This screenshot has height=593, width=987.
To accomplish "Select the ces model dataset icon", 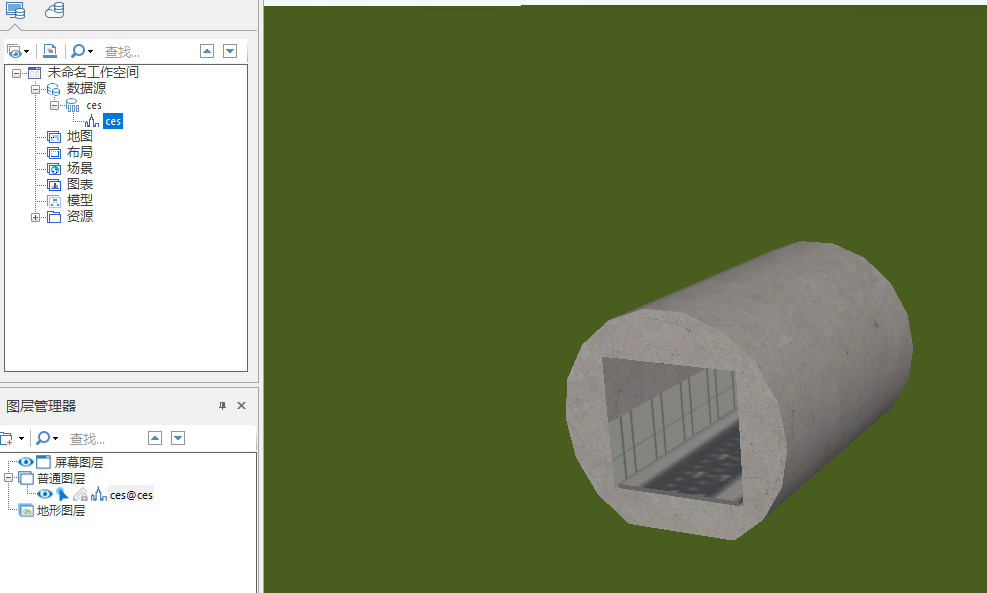I will [92, 121].
